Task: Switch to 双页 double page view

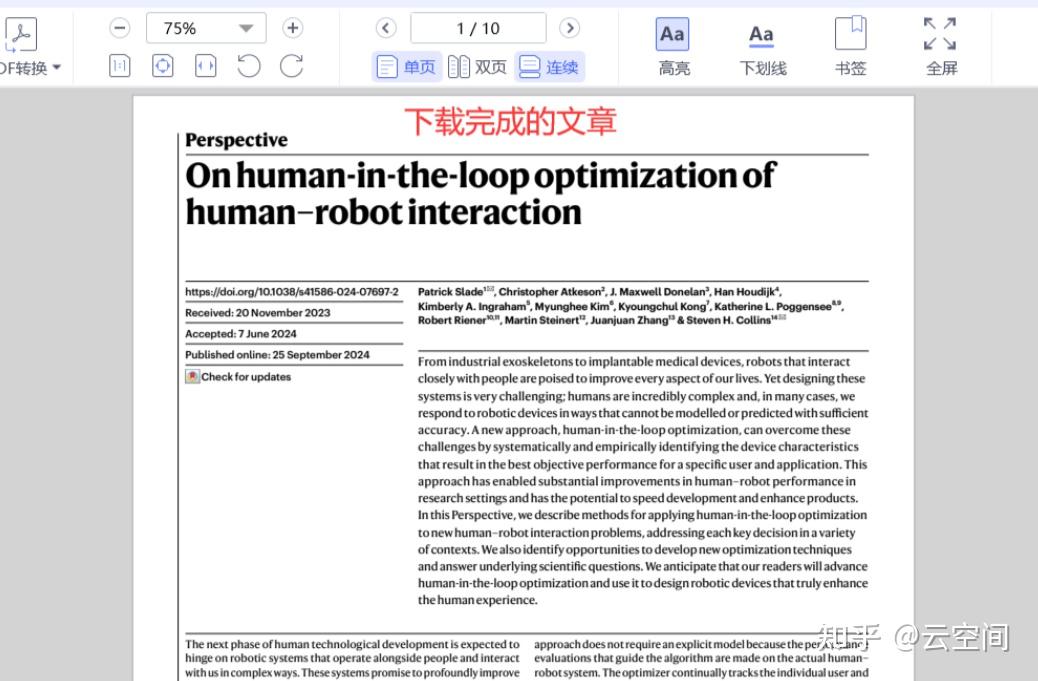Action: click(x=477, y=67)
